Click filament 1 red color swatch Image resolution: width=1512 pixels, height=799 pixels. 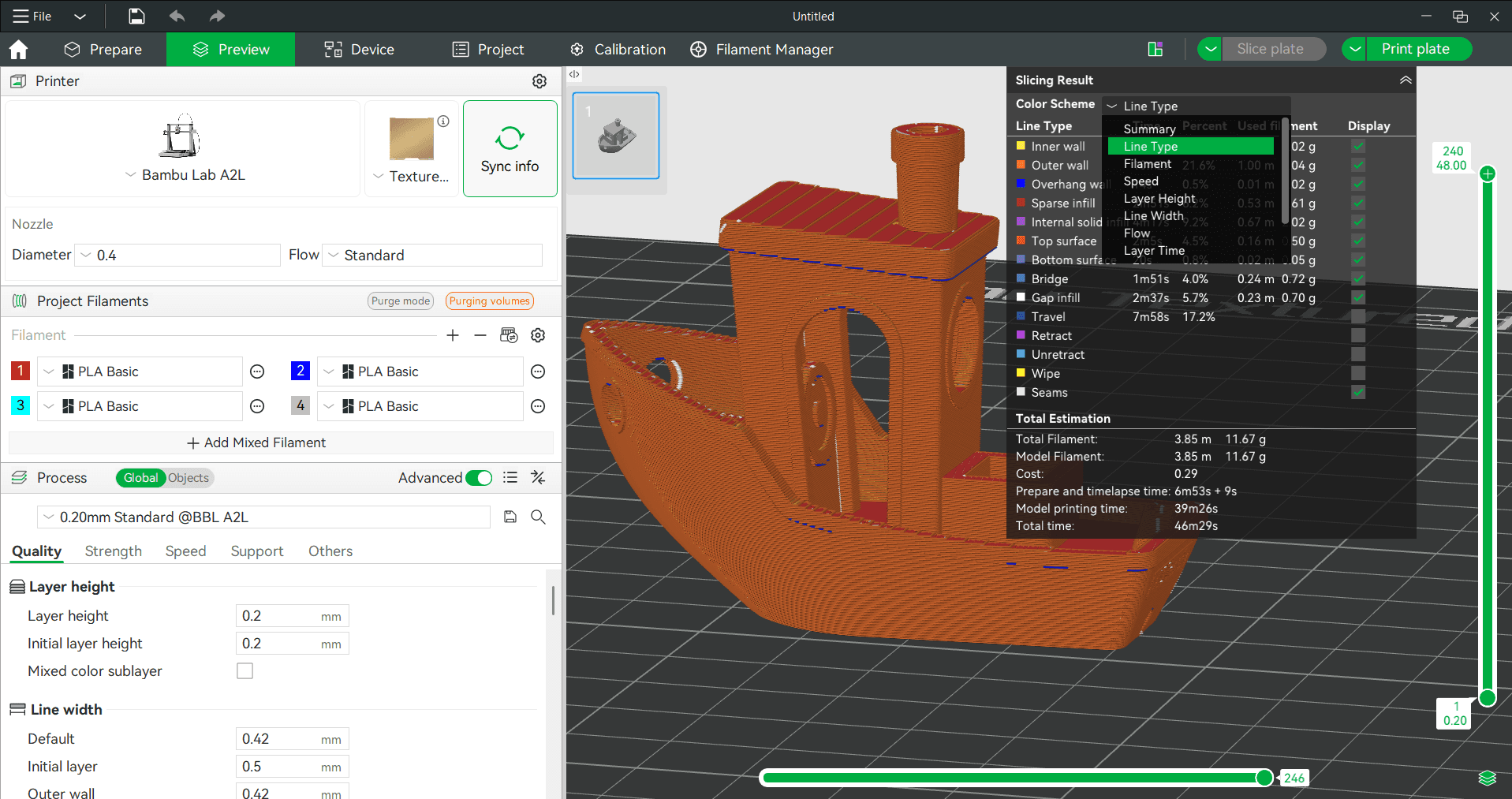point(21,371)
